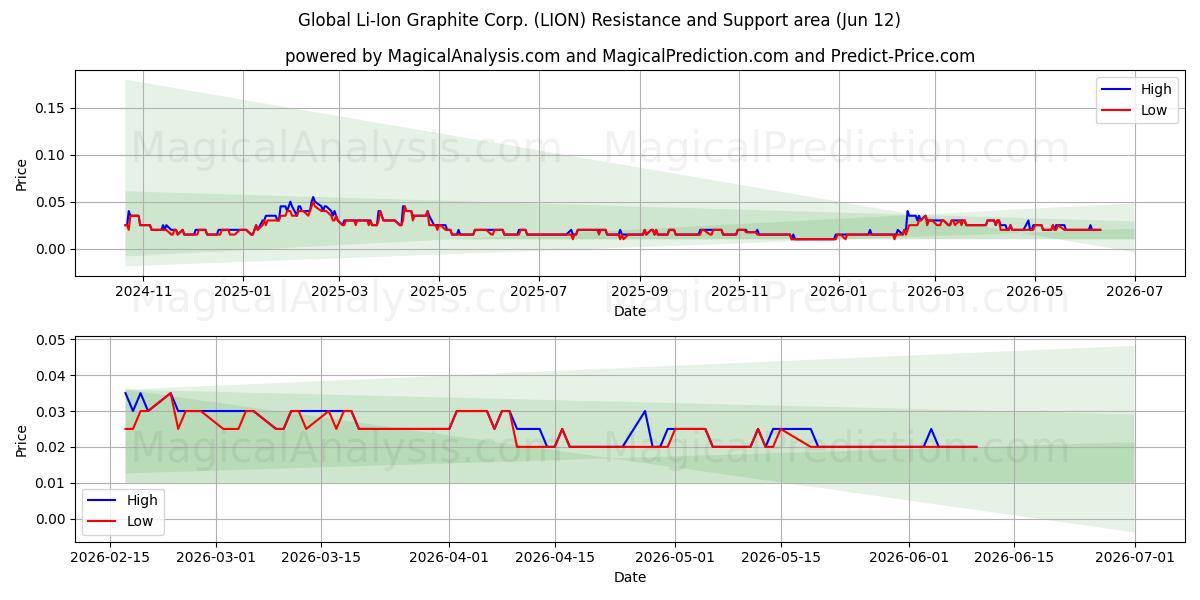Click the '2025-11' tick label on the top chart
Image resolution: width=1200 pixels, height=600 pixels.
(x=740, y=291)
